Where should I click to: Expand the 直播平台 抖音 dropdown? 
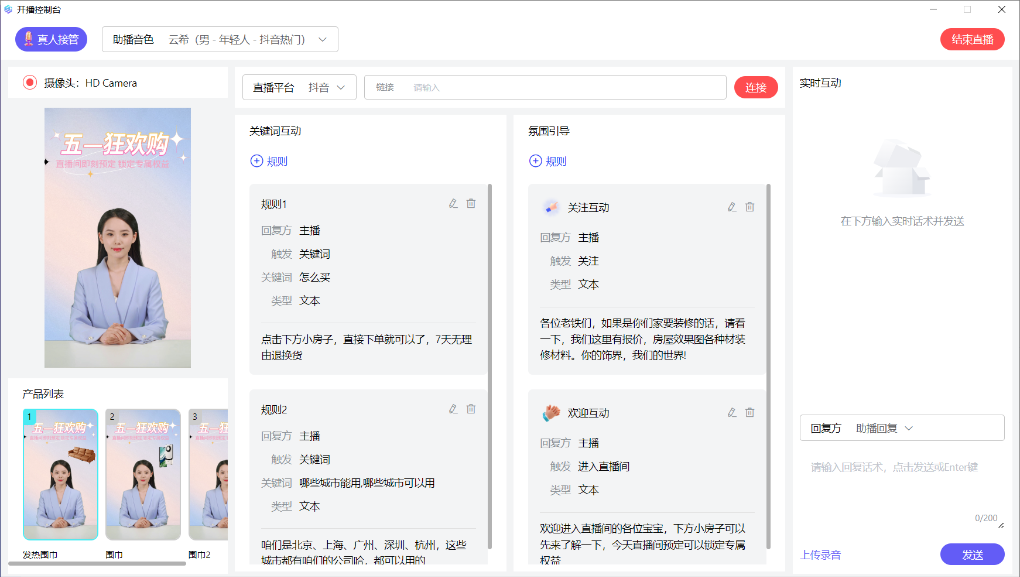pyautogui.click(x=299, y=88)
